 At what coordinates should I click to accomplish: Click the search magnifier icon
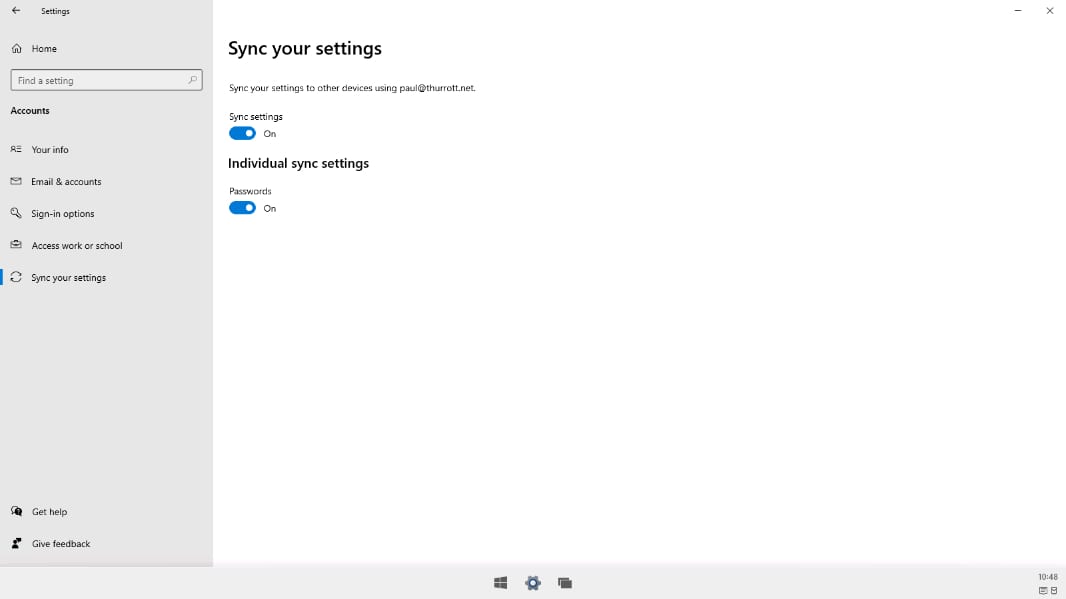pos(192,80)
